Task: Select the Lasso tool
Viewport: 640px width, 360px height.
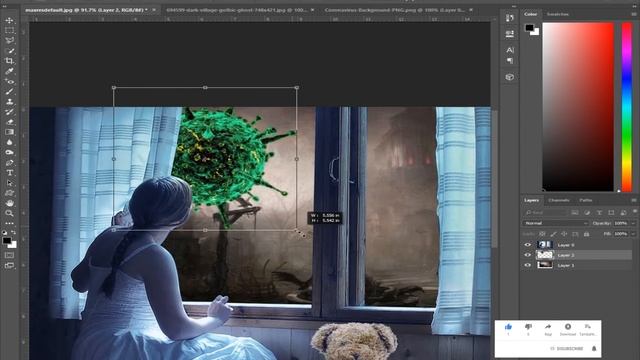Action: coord(9,40)
